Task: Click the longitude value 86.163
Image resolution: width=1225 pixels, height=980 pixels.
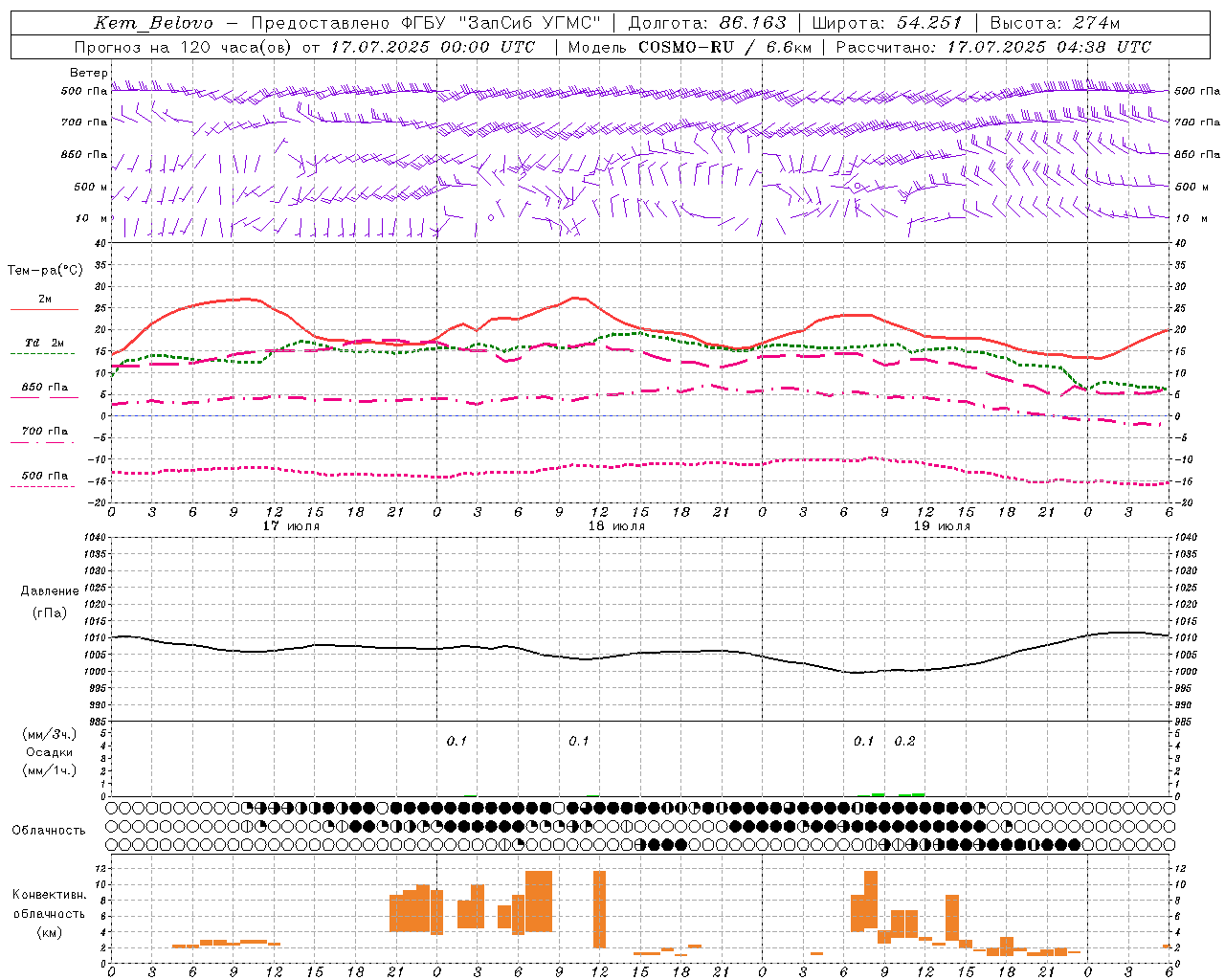Action: [x=752, y=23]
